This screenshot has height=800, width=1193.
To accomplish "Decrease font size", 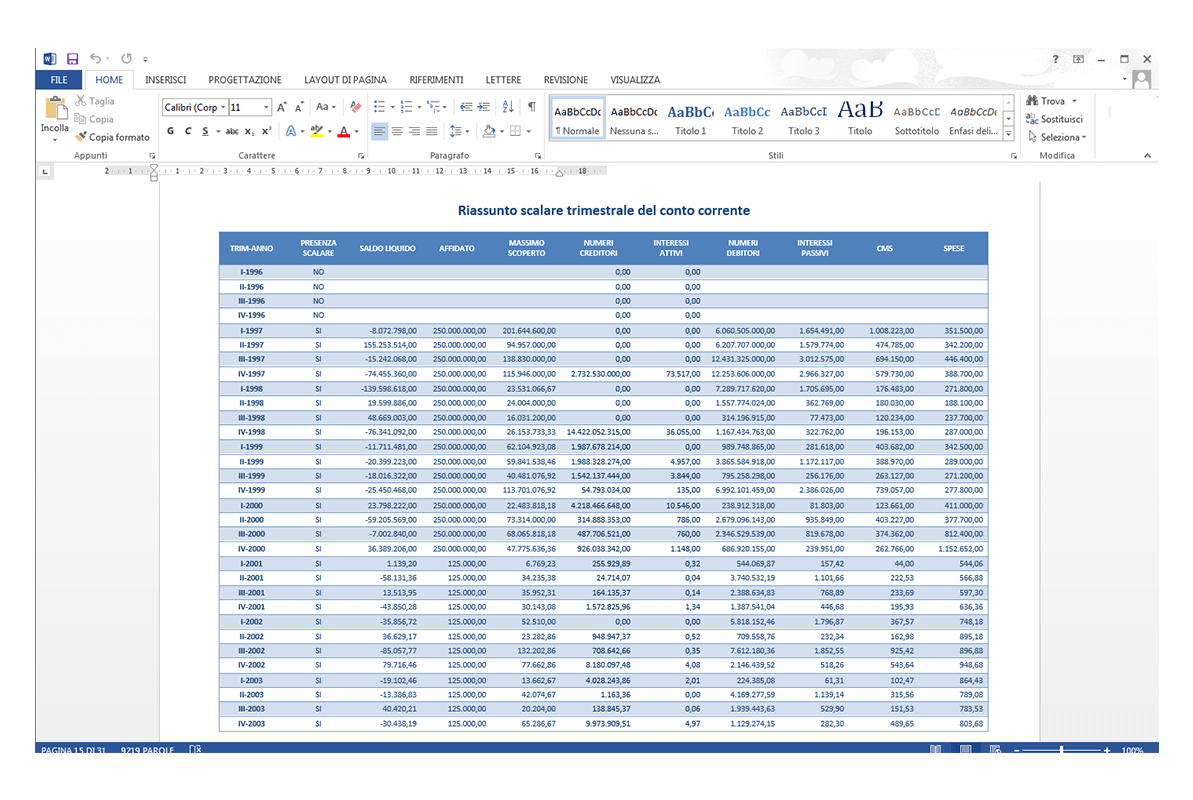I will pos(299,107).
